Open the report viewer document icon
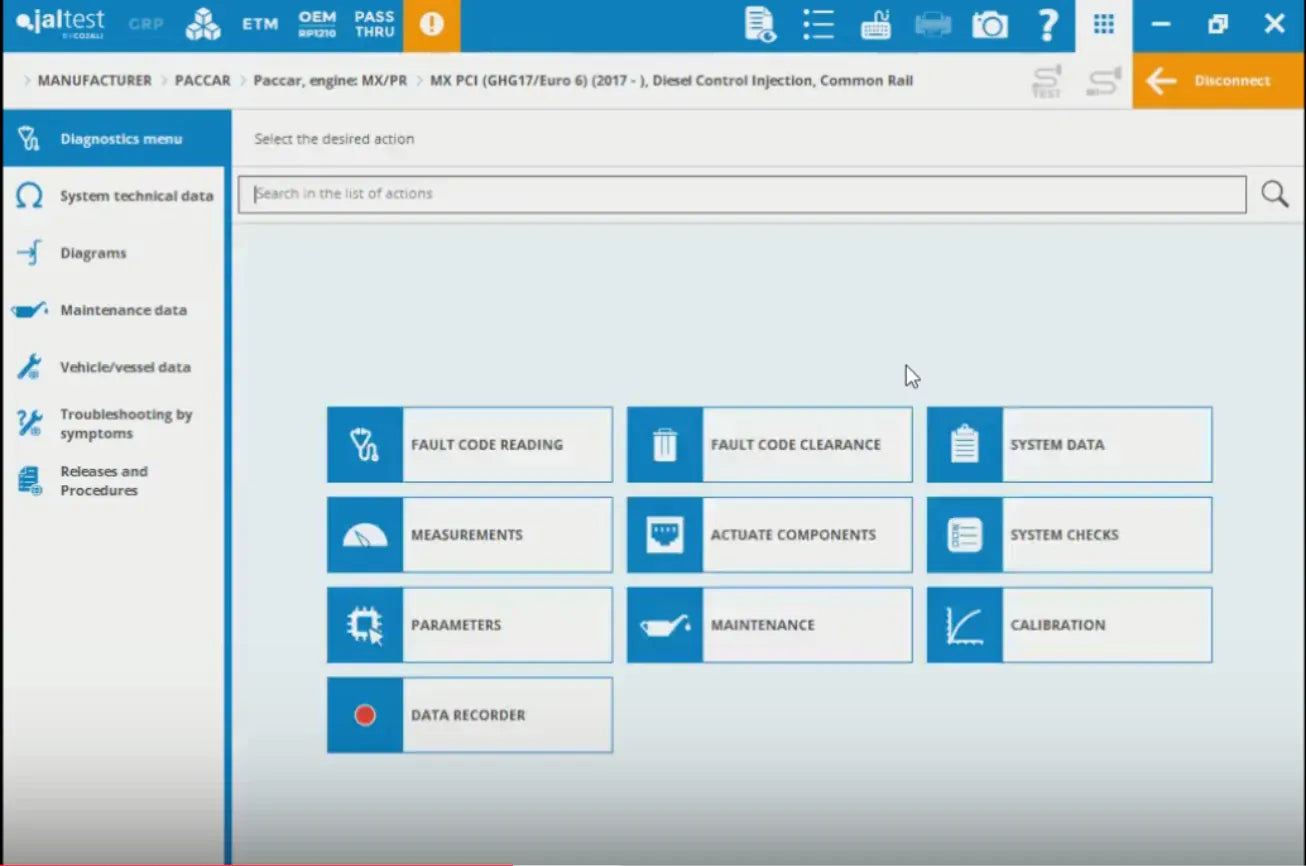Image resolution: width=1306 pixels, height=866 pixels. (x=761, y=25)
